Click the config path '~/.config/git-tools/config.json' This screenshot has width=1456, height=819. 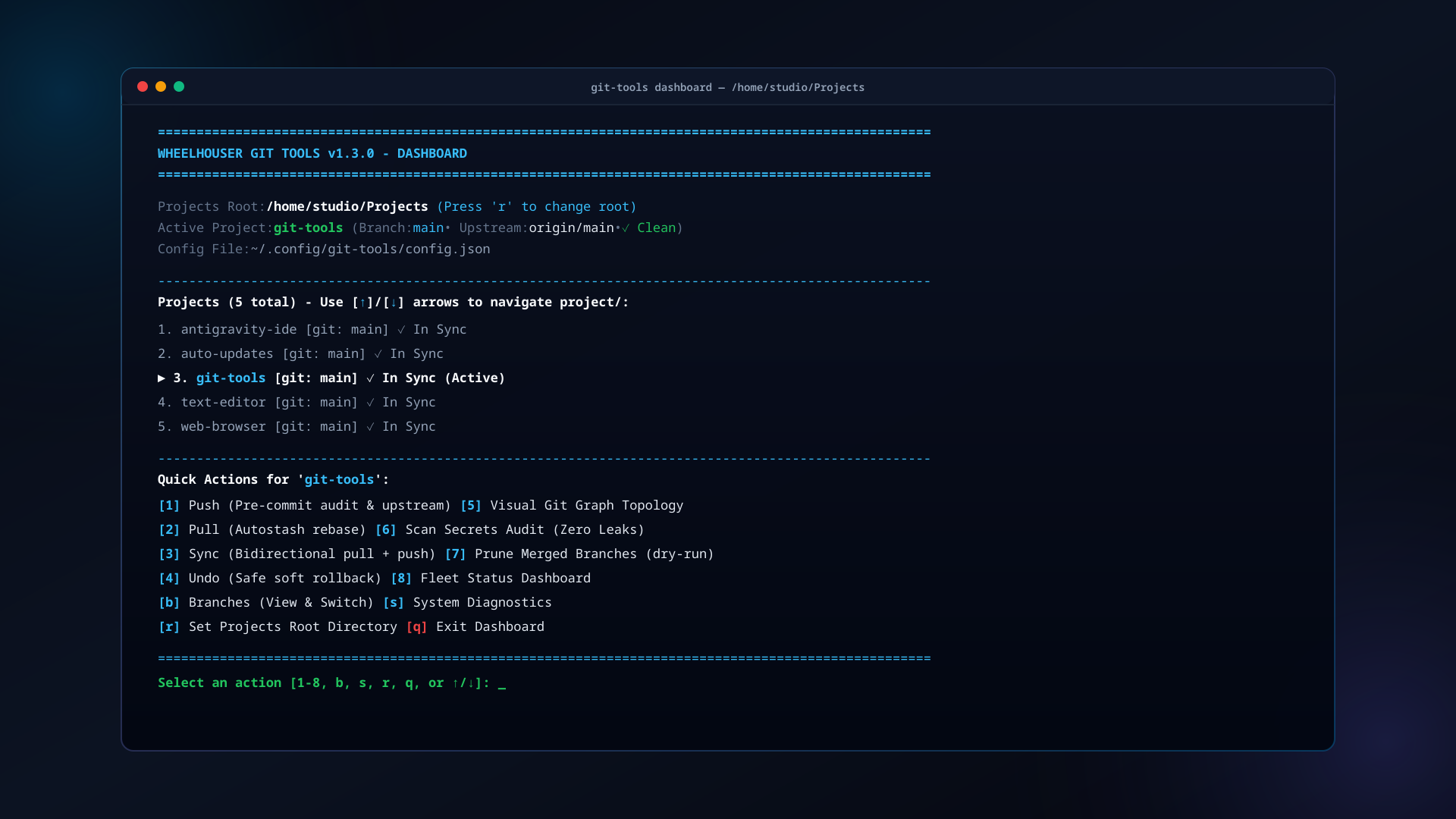click(x=370, y=249)
